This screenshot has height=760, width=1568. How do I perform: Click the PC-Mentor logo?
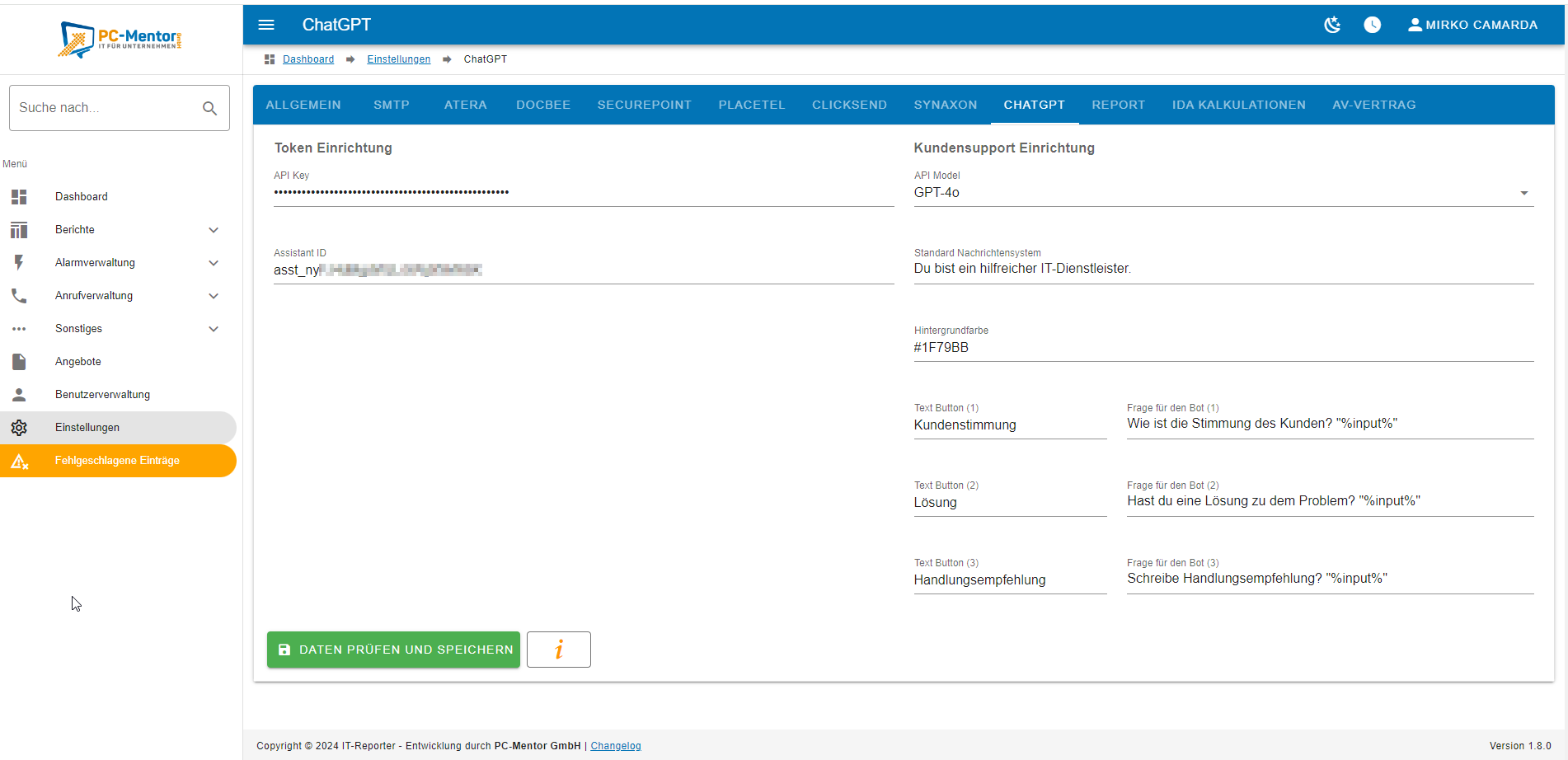coord(120,40)
